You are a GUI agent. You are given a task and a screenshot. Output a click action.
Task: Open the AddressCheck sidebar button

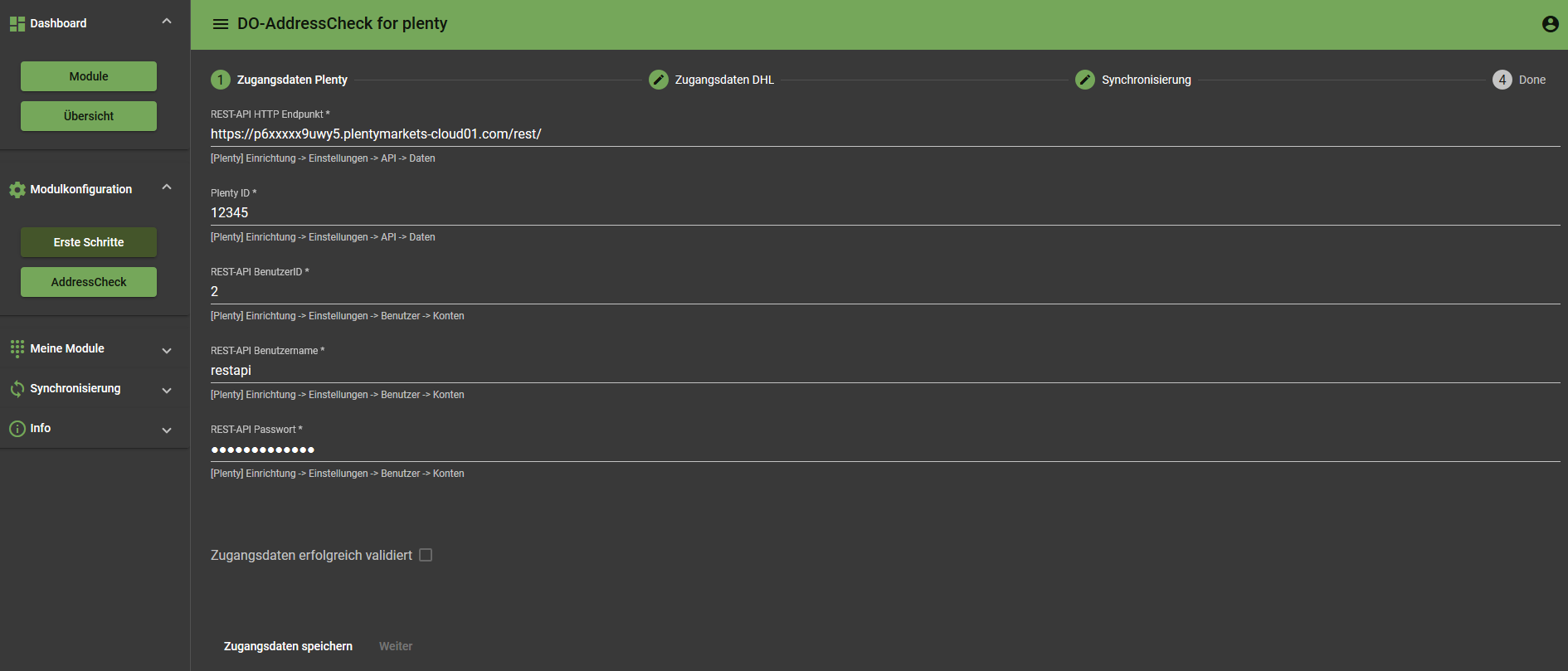(x=89, y=282)
